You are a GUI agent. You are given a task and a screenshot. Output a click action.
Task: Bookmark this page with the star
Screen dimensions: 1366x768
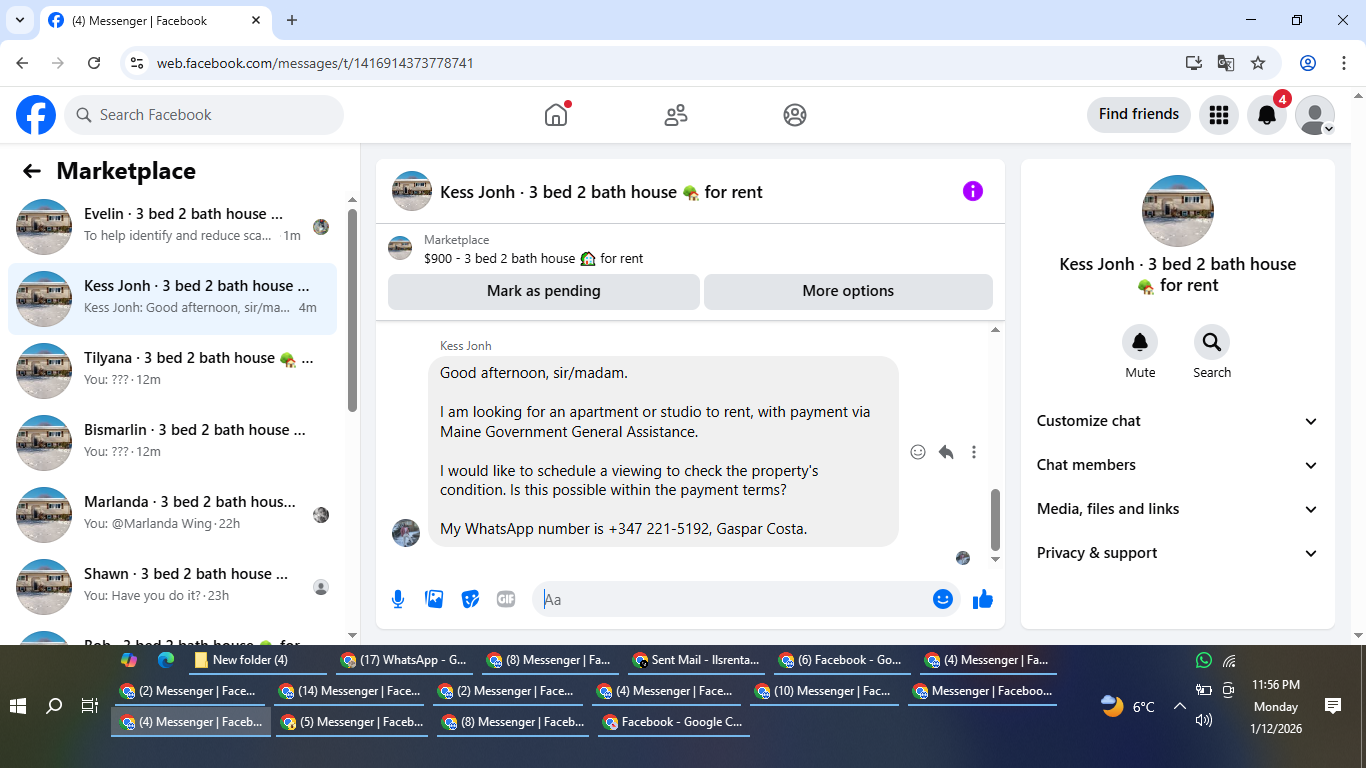click(x=1258, y=63)
